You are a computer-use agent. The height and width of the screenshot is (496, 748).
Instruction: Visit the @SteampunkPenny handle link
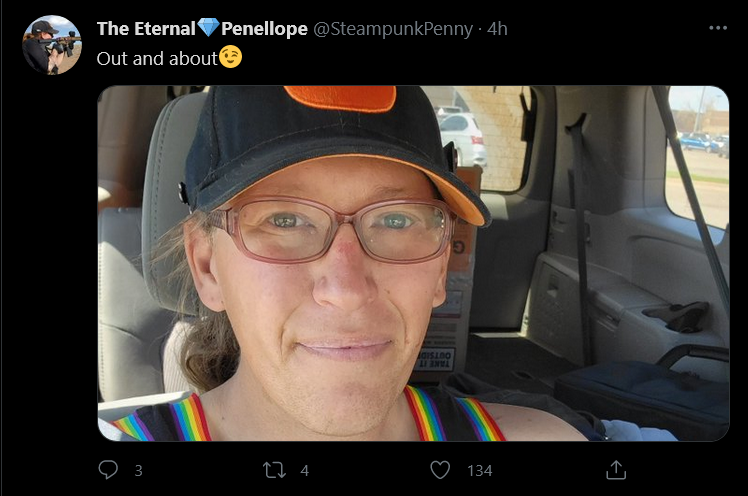(393, 29)
